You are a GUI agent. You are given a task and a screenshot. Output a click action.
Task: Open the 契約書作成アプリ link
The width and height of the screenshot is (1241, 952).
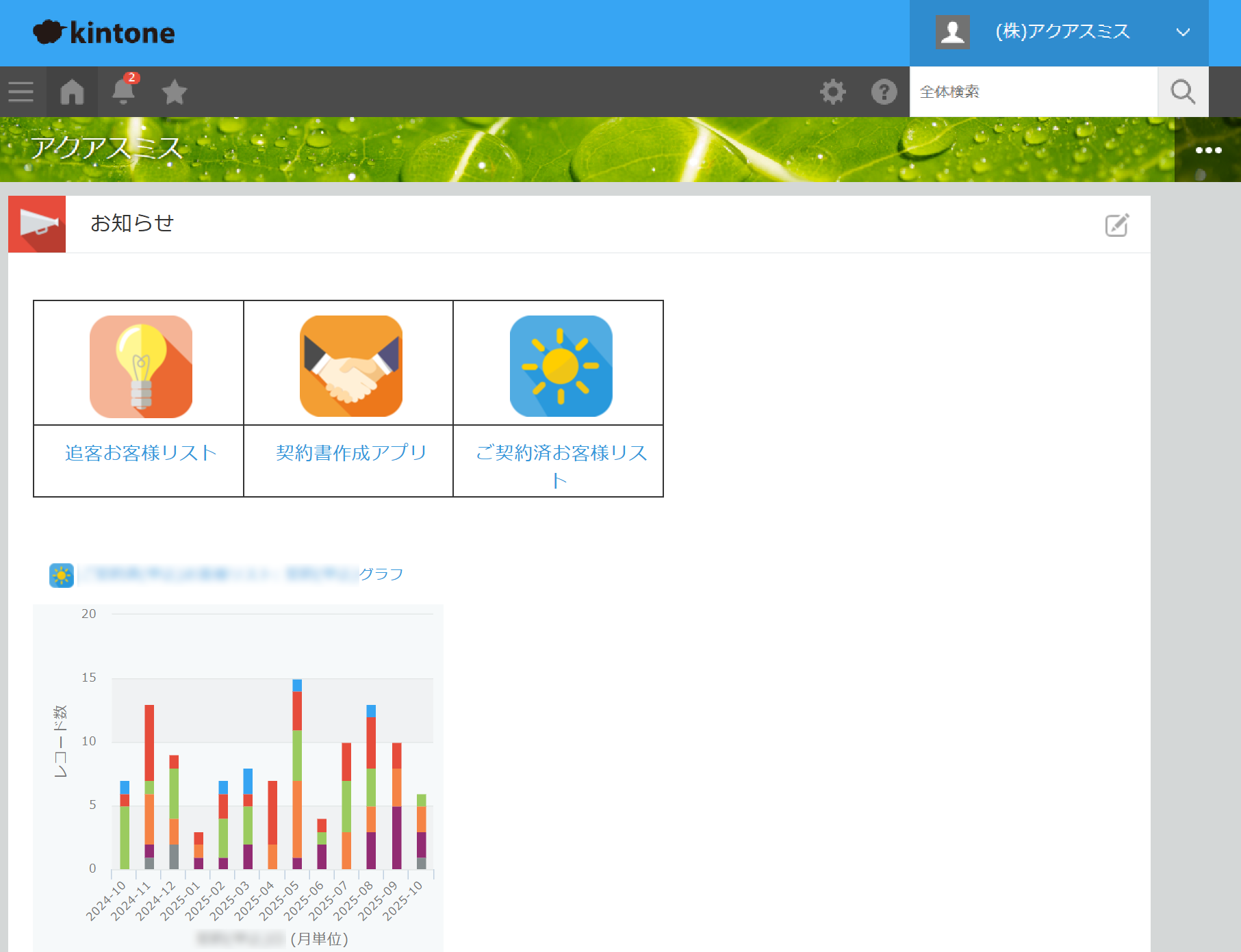coord(350,453)
